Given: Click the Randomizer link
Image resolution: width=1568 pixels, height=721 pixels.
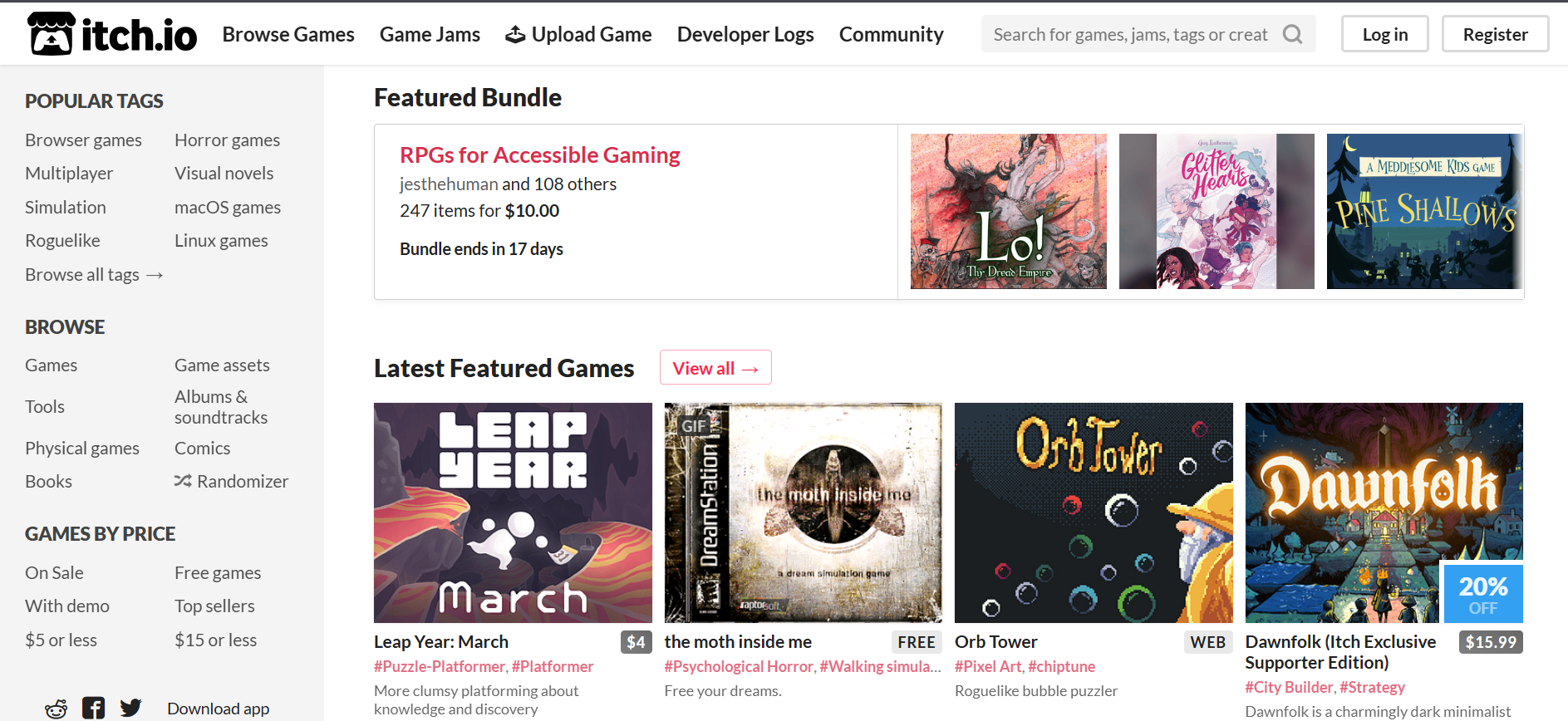Looking at the screenshot, I should [x=231, y=482].
